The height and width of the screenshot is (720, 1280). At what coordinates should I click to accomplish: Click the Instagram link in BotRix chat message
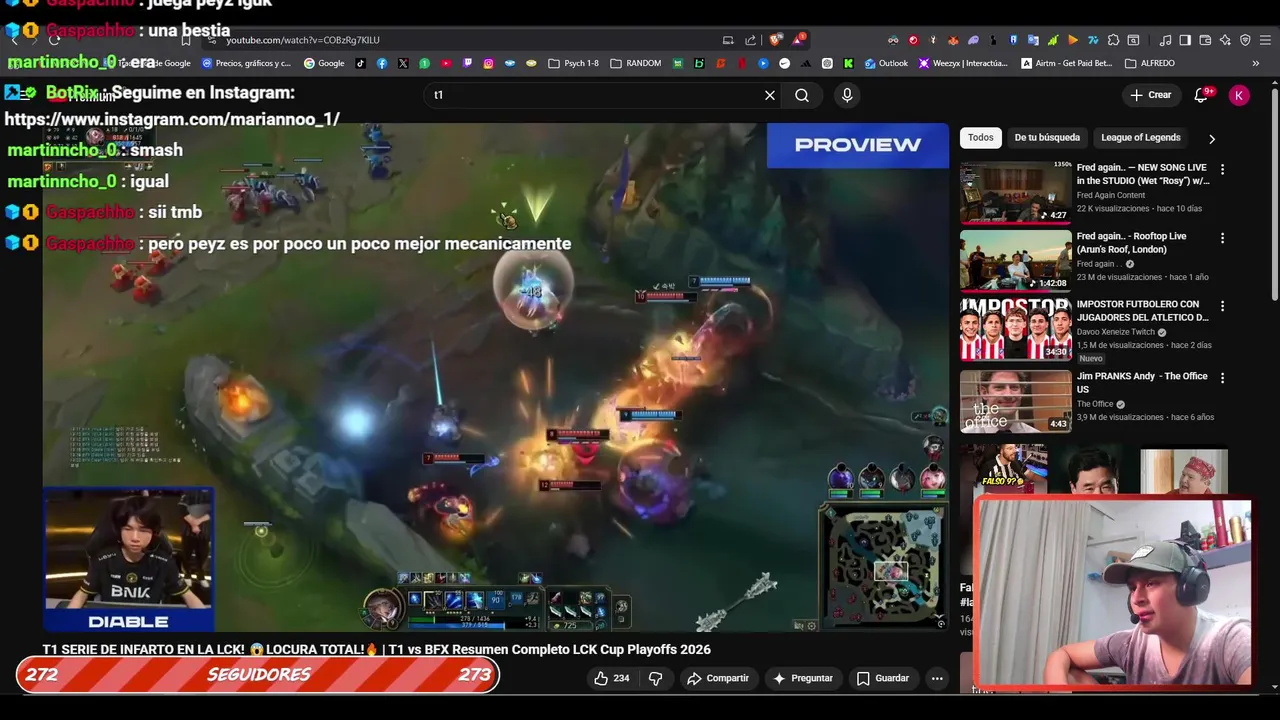point(172,119)
